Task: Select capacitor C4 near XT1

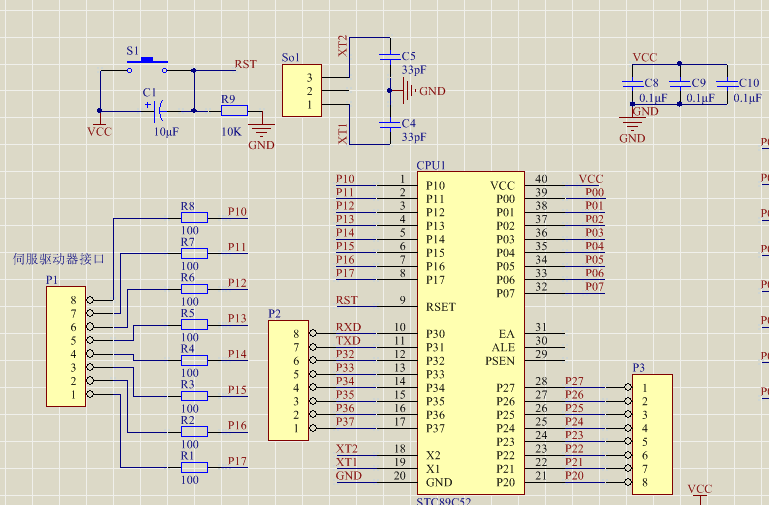Action: tap(388, 124)
